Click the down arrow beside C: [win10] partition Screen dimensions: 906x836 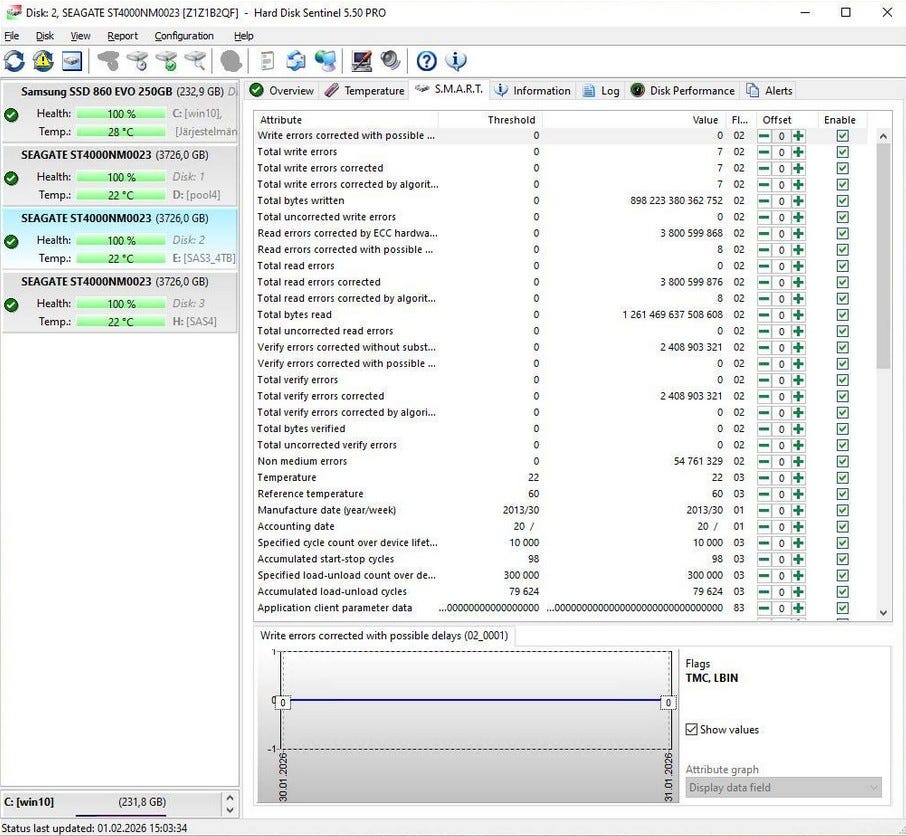pos(230,808)
